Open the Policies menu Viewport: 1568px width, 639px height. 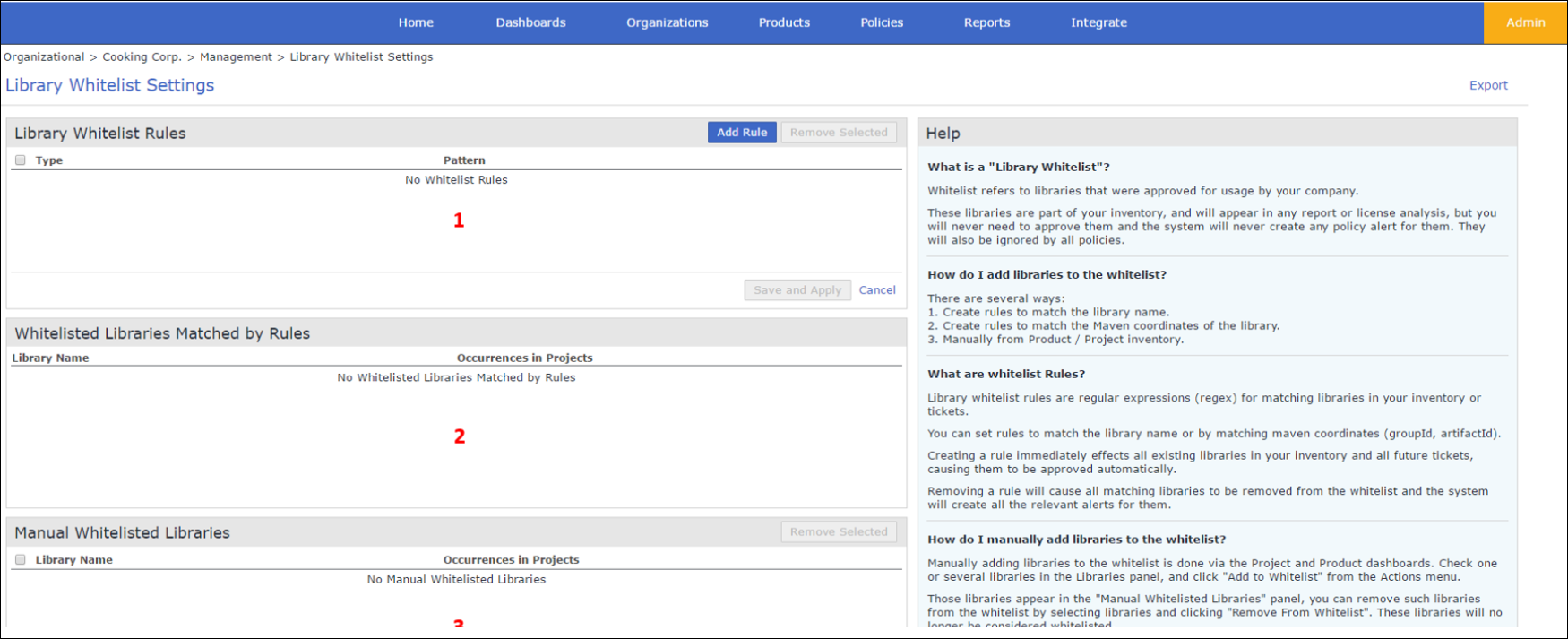click(882, 22)
